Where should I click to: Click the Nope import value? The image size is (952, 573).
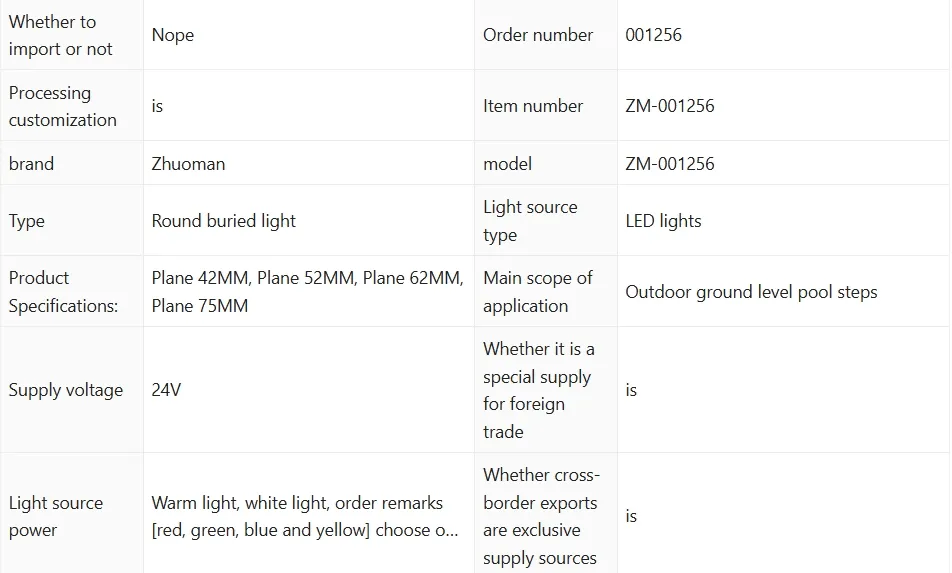coord(172,35)
